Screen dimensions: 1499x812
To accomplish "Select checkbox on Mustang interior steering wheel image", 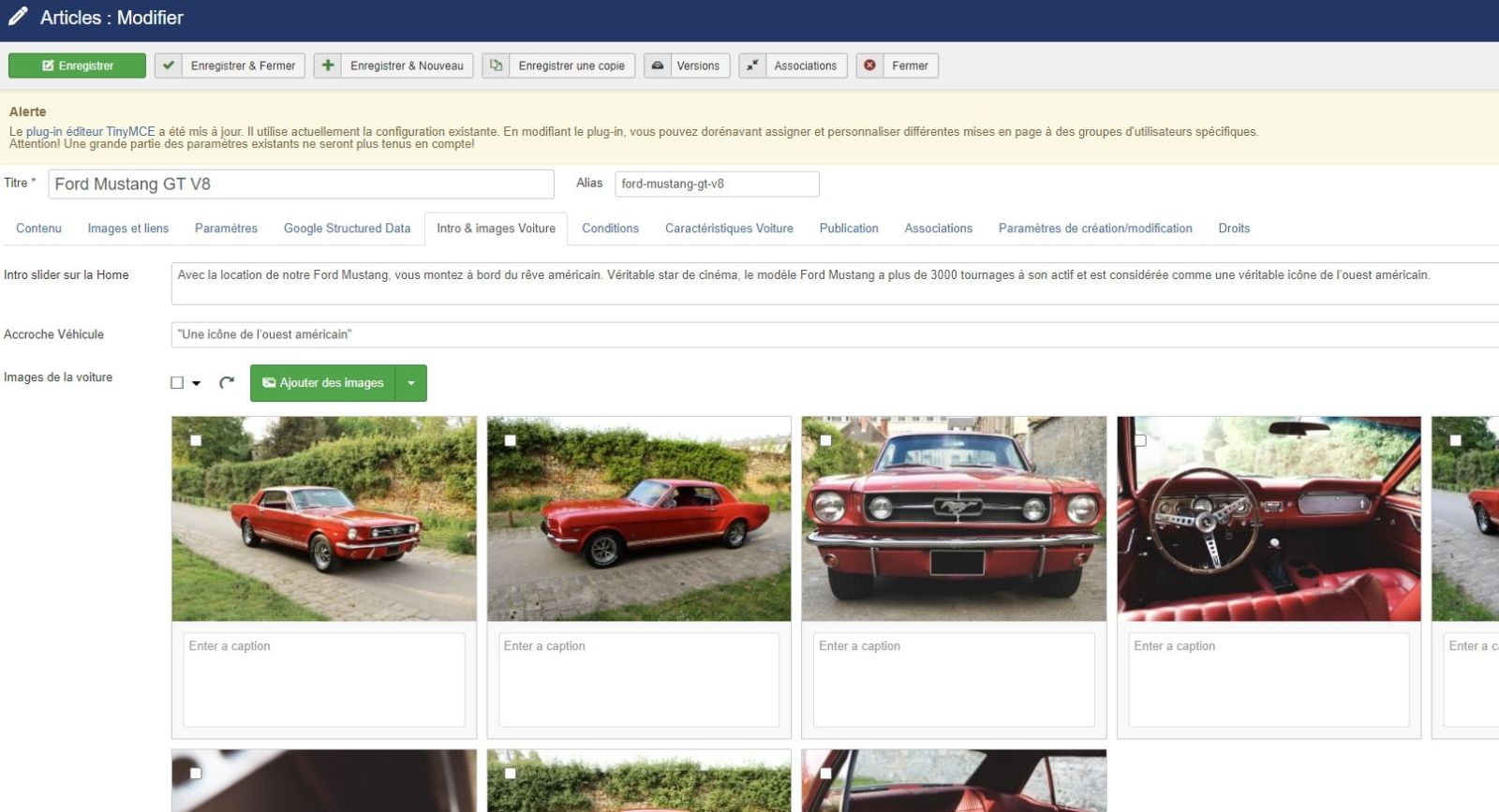I will [1140, 440].
